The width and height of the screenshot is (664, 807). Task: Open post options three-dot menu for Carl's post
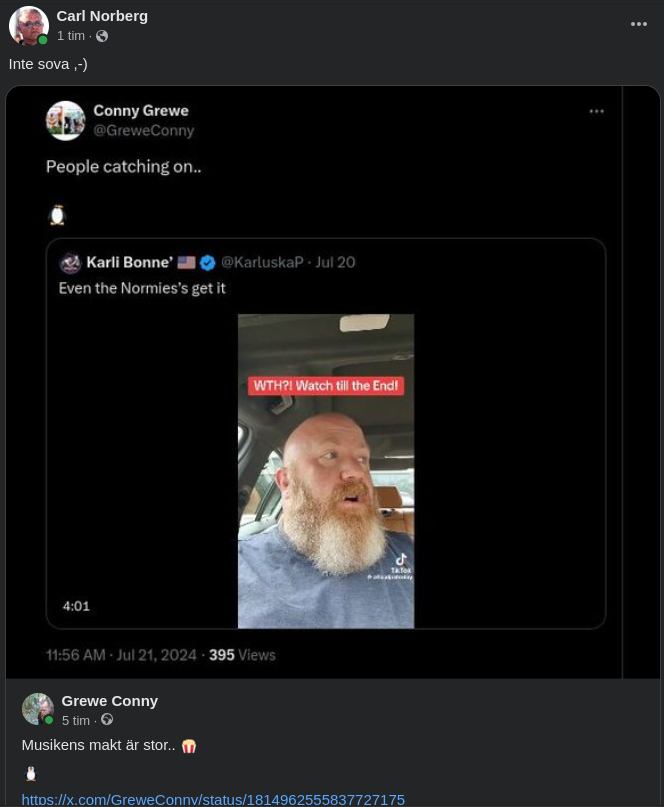tap(639, 24)
